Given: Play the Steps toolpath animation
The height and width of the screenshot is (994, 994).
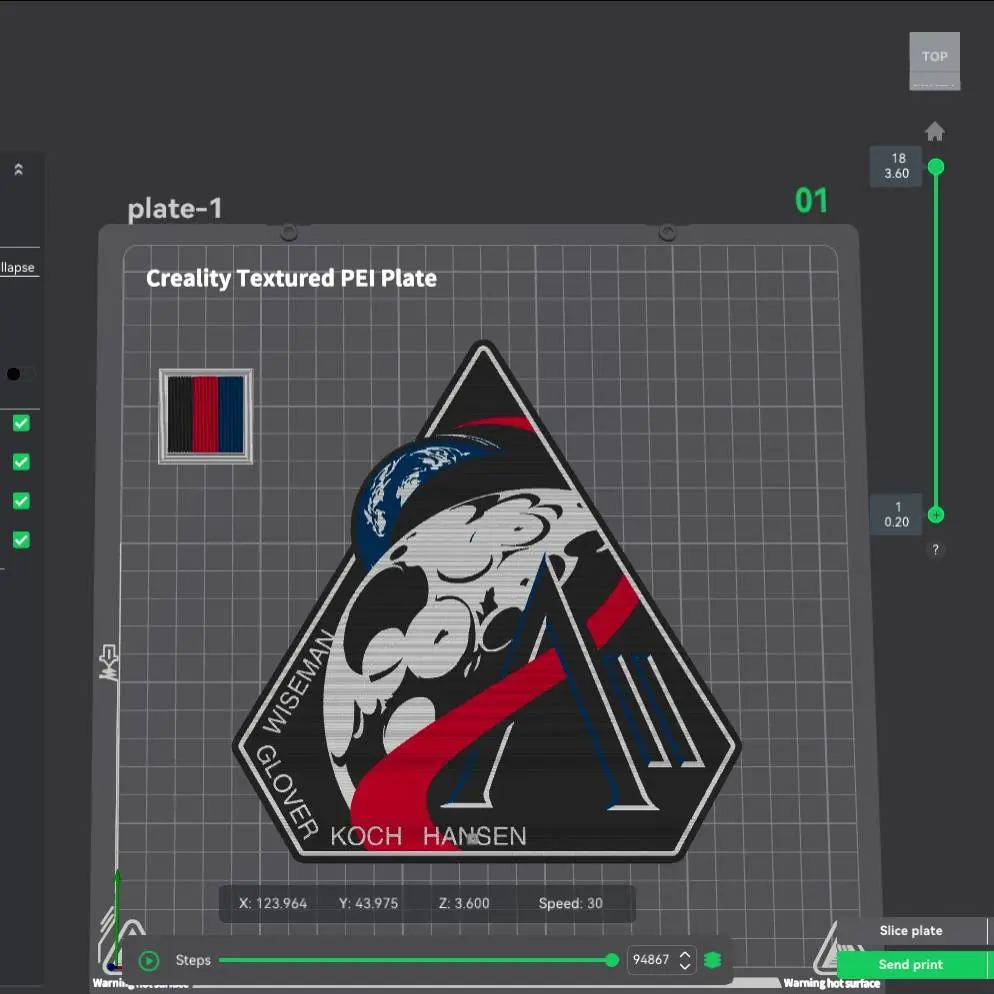Looking at the screenshot, I should [149, 960].
